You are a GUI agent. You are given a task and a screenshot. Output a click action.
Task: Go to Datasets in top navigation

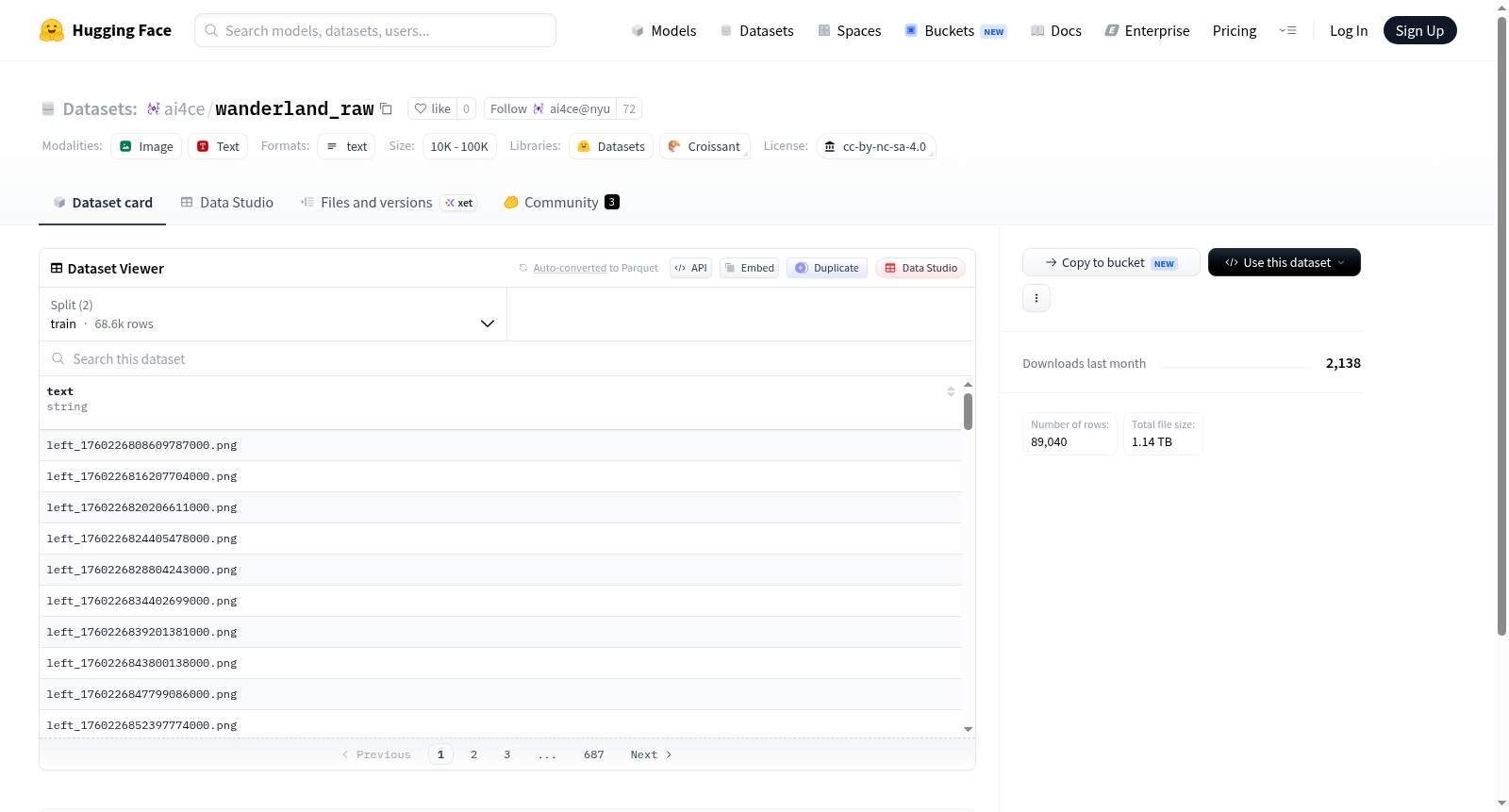tap(757, 30)
